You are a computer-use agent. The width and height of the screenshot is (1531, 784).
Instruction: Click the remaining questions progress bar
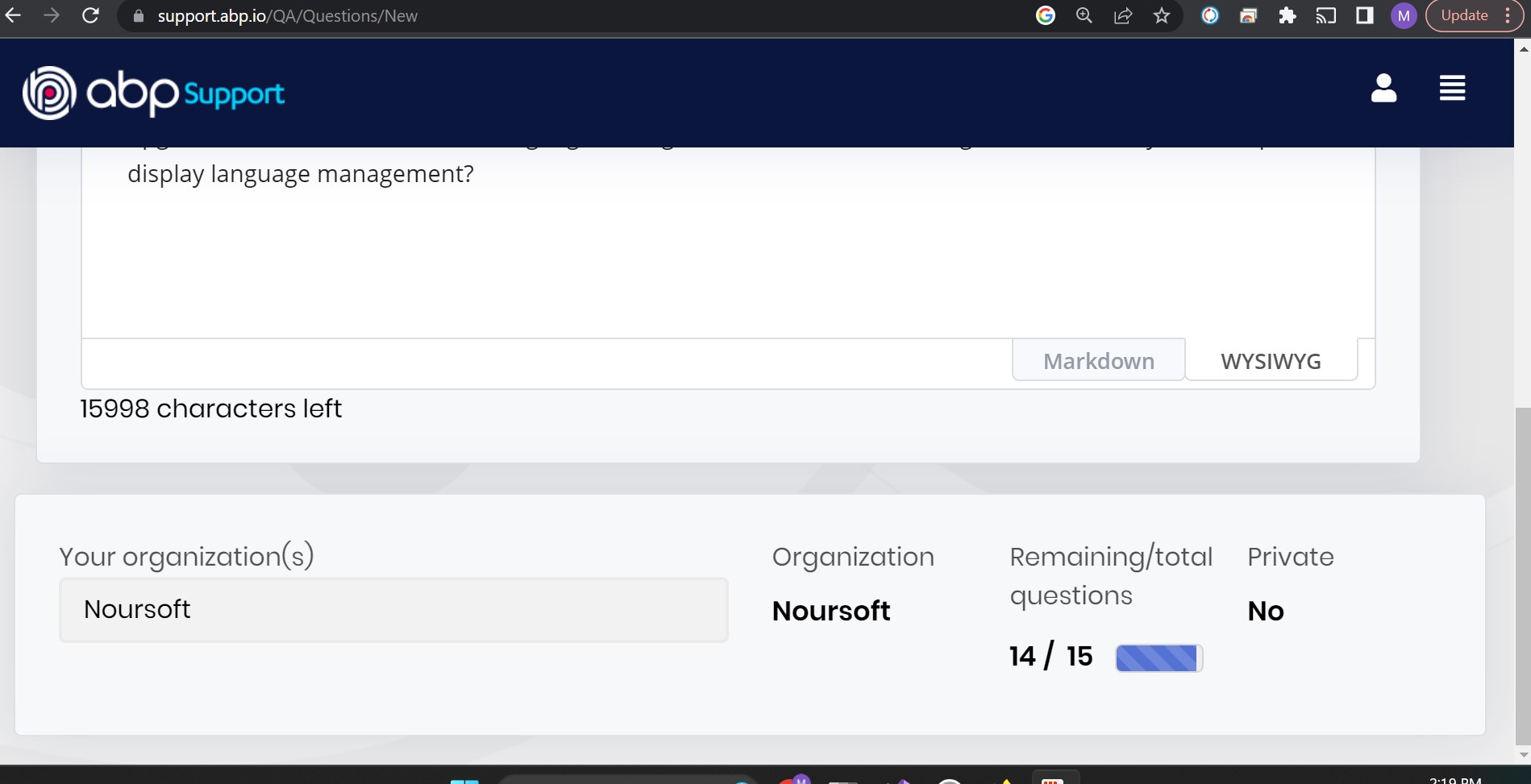coord(1159,658)
